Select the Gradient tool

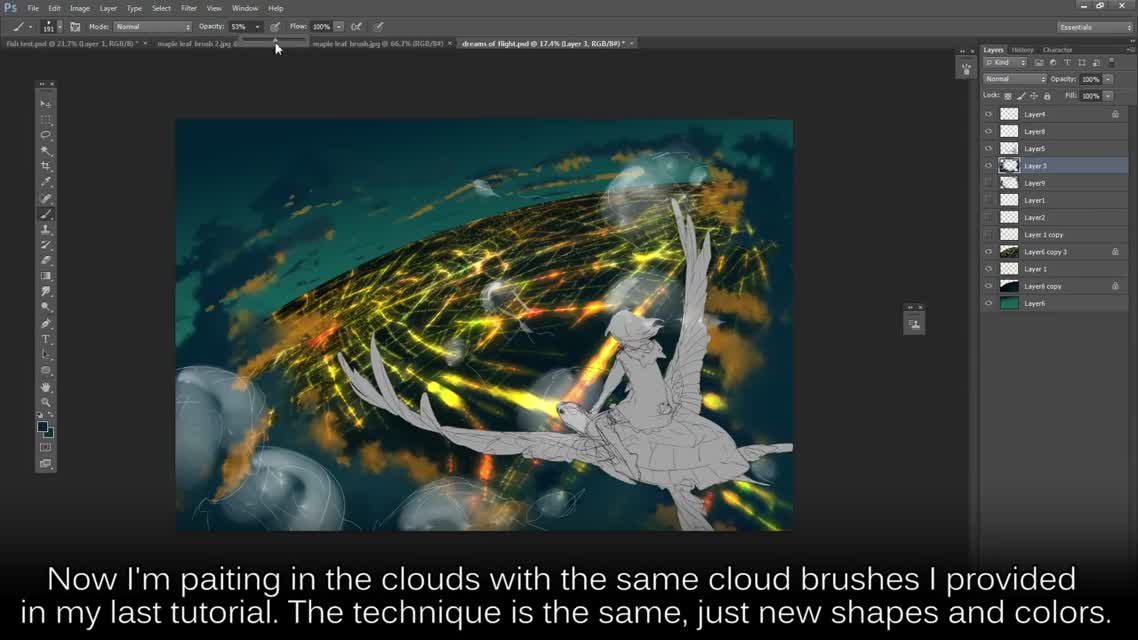(x=46, y=276)
